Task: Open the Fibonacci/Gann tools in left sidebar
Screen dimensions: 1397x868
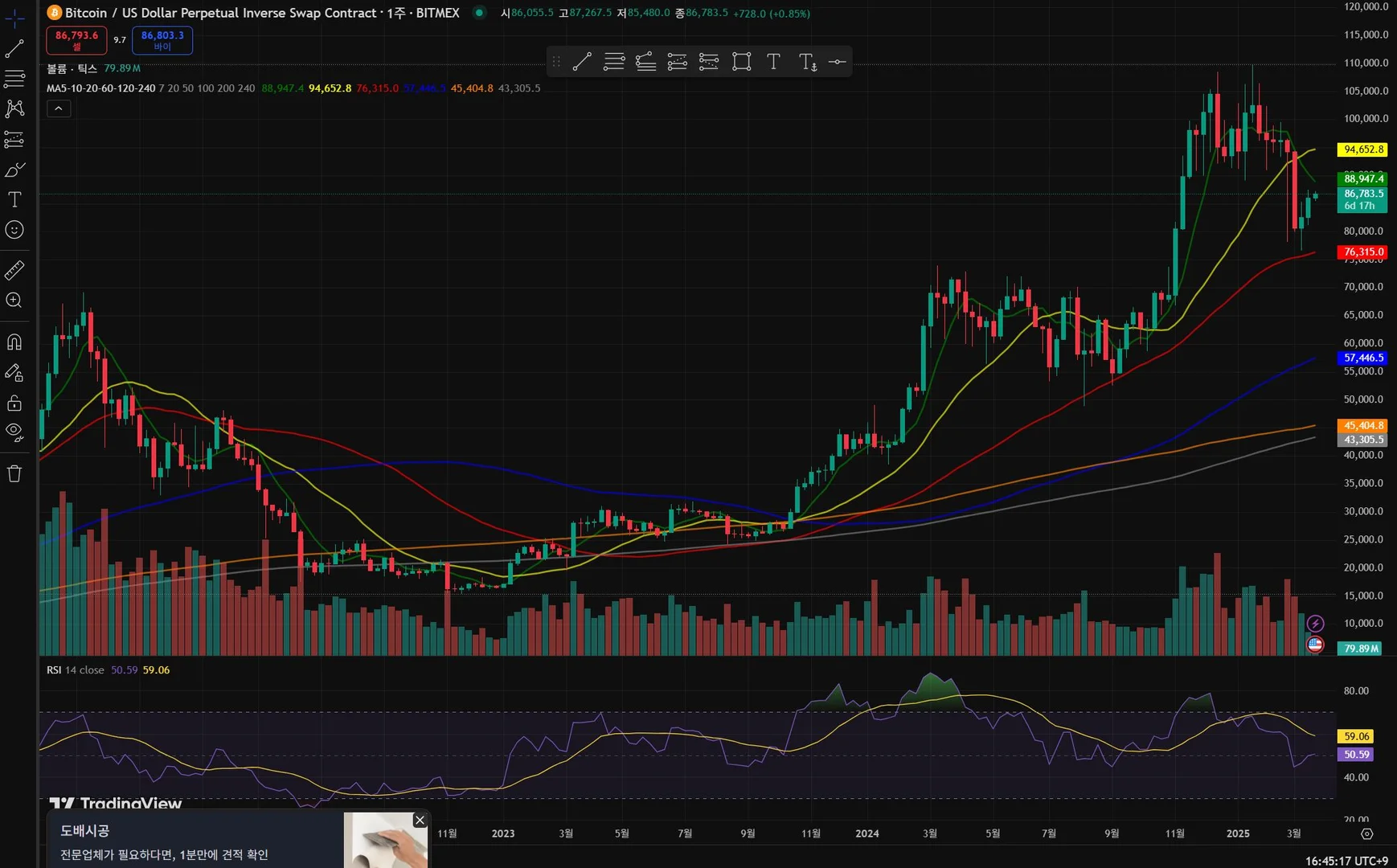Action: 14,79
